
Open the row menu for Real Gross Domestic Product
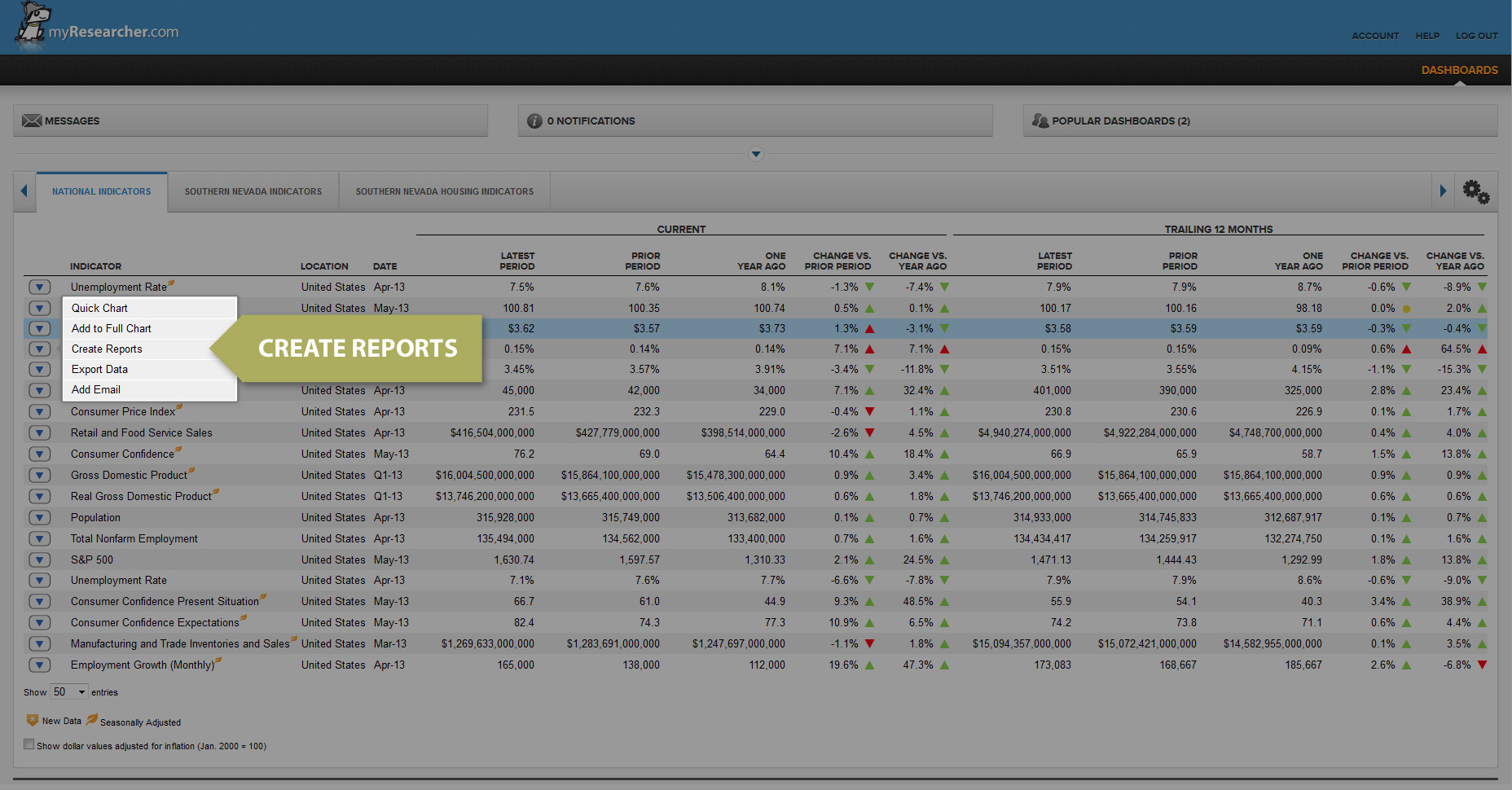[39, 496]
